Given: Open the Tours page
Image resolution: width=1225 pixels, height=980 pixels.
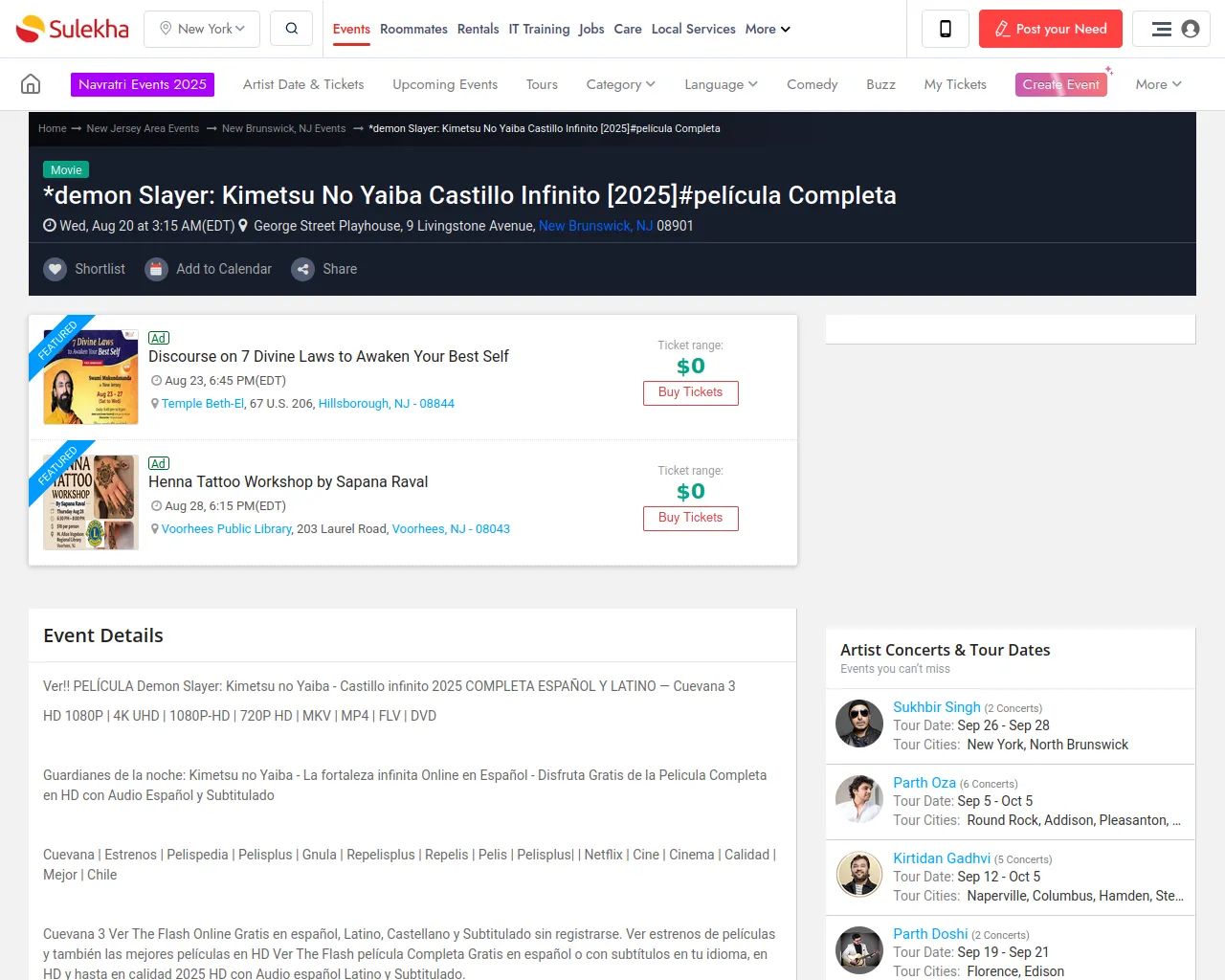Looking at the screenshot, I should [x=542, y=84].
